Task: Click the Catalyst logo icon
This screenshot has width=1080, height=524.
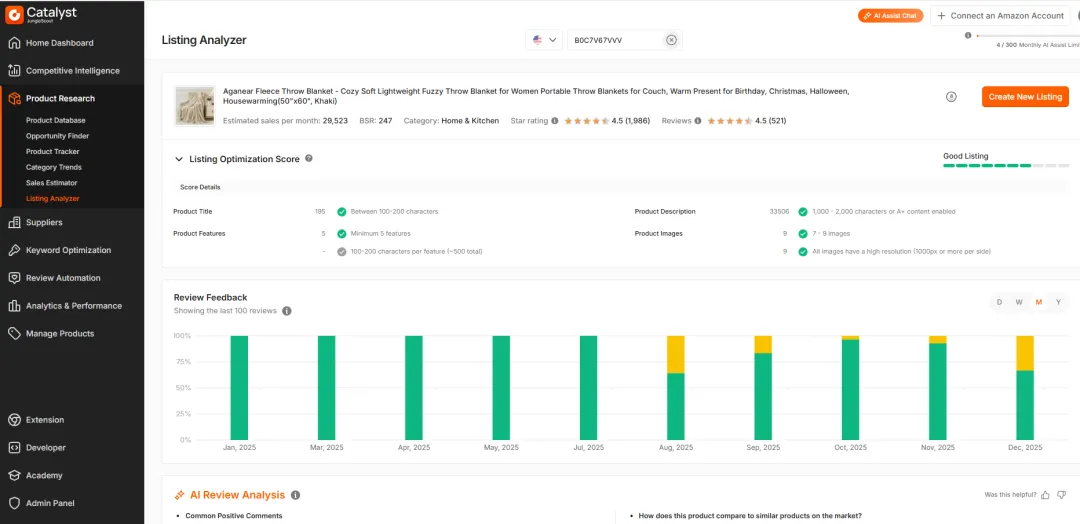Action: pyautogui.click(x=15, y=14)
